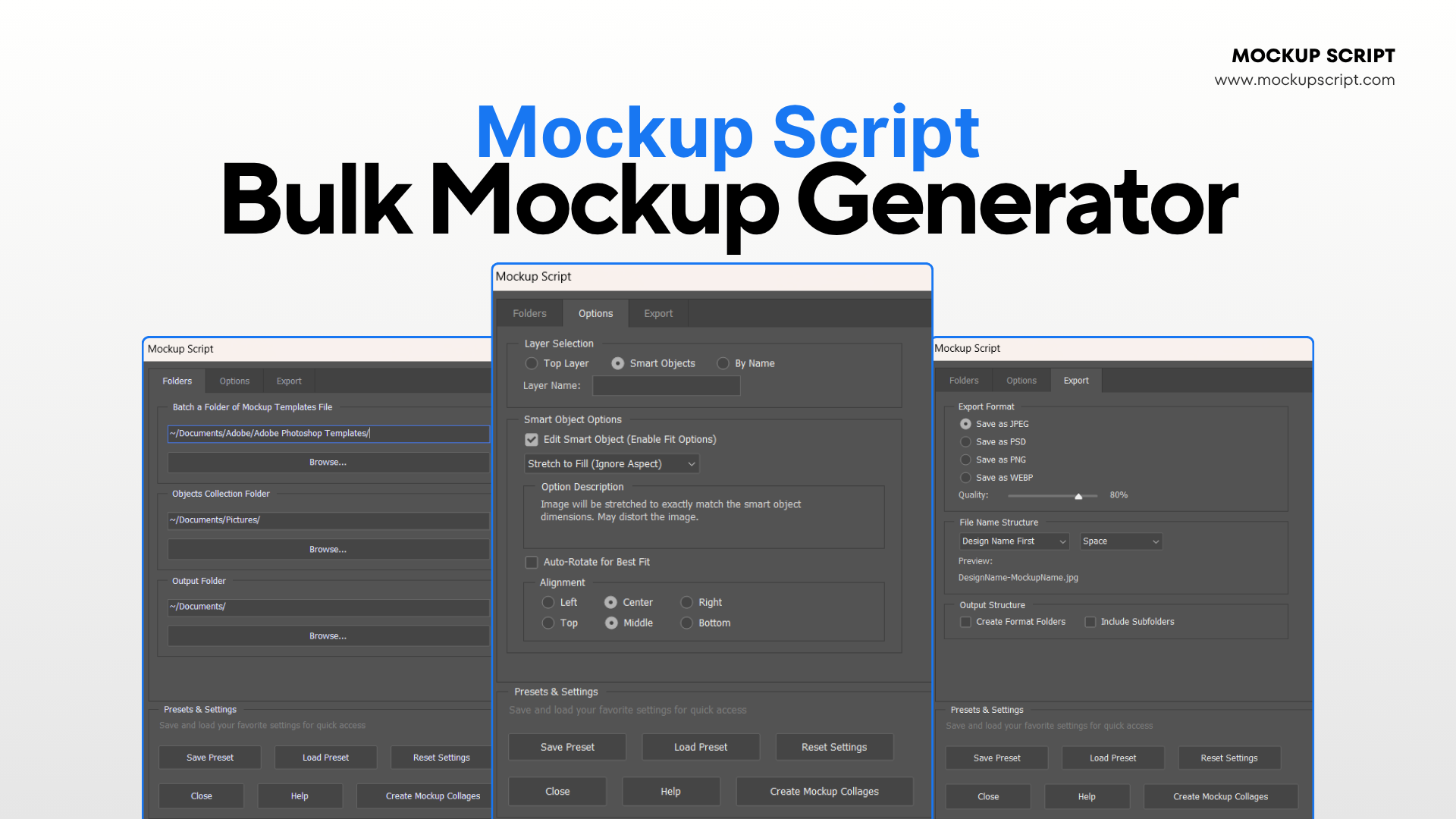Enable Include Subfolders output option
The height and width of the screenshot is (819, 1456).
click(x=1090, y=622)
